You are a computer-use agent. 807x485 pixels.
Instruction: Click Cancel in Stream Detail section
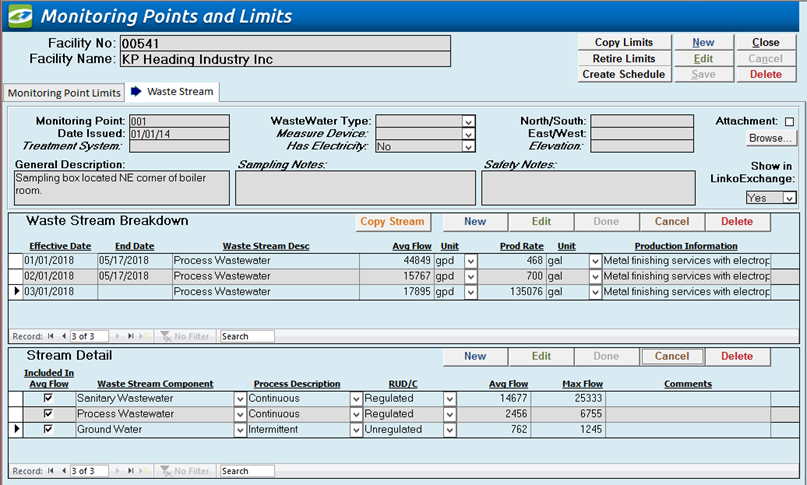672,356
